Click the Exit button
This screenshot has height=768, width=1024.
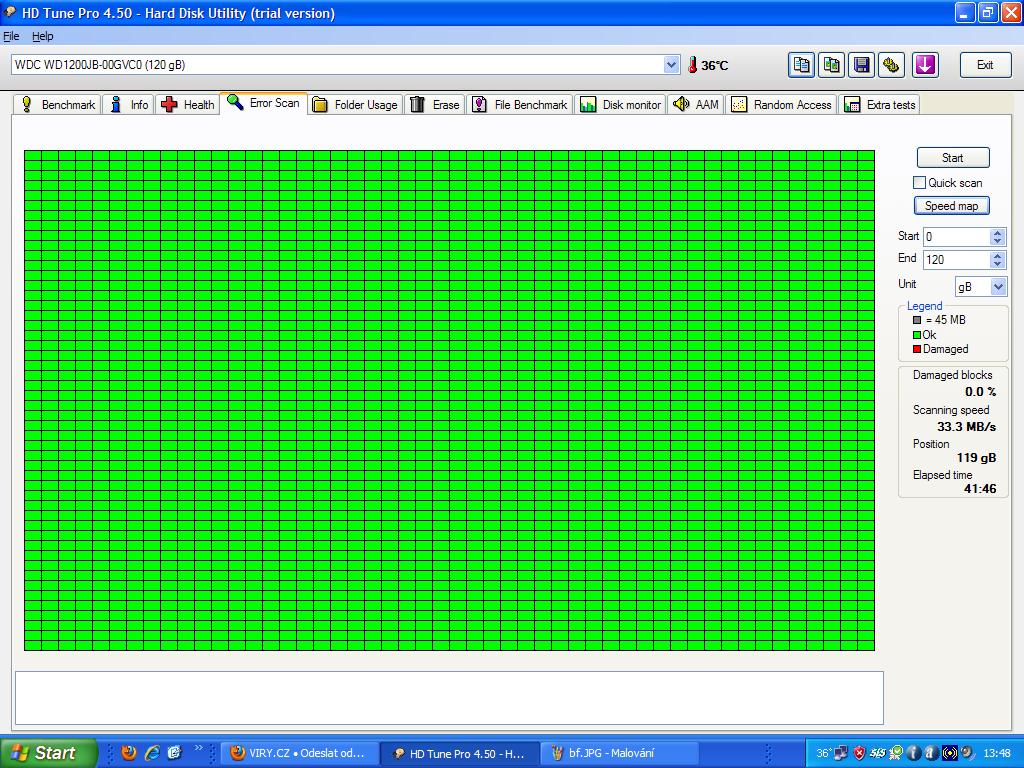[985, 65]
